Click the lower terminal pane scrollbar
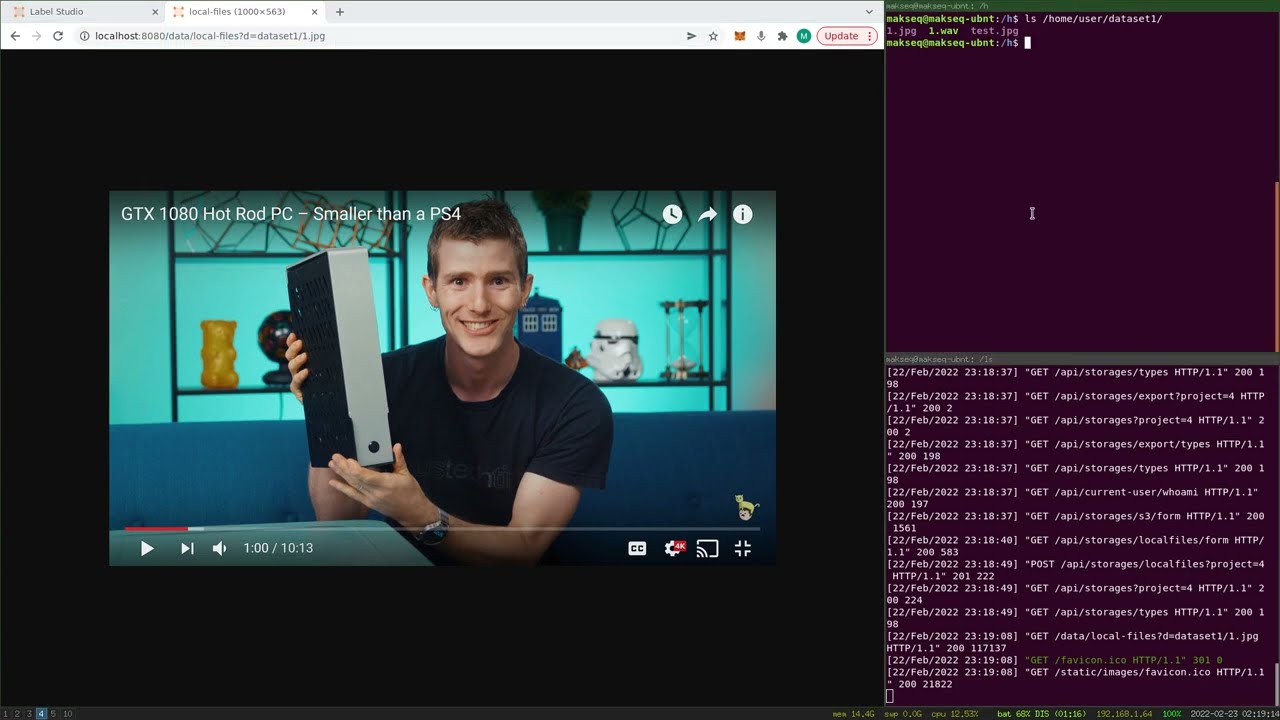 click(x=1277, y=683)
